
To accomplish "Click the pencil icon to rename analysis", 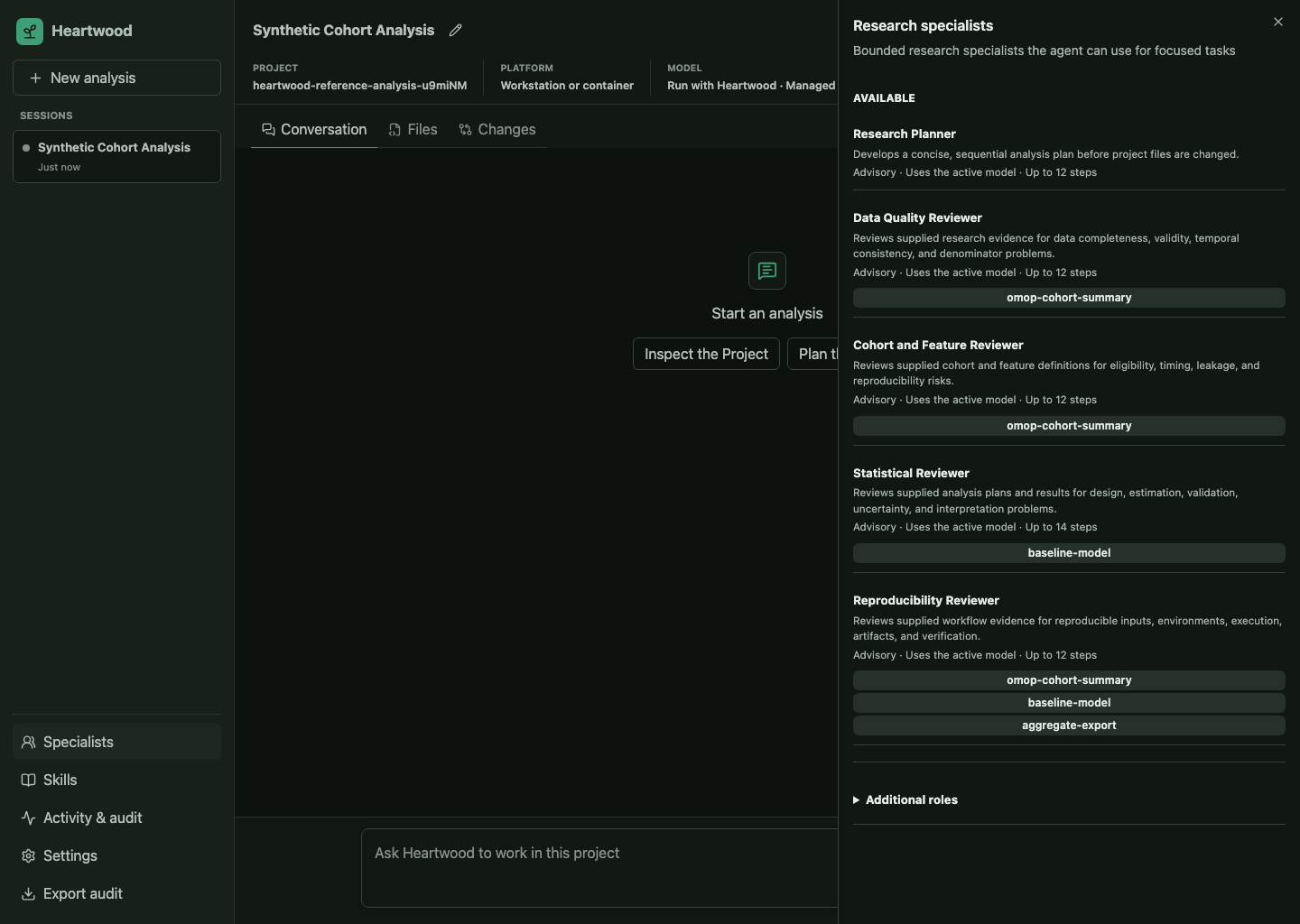I will [456, 30].
